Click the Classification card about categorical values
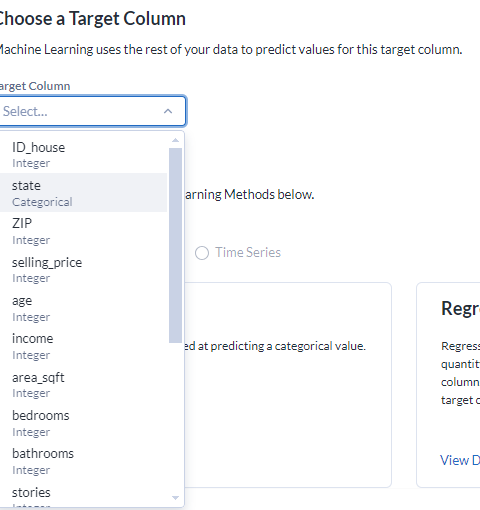480x510 pixels. [x=288, y=385]
